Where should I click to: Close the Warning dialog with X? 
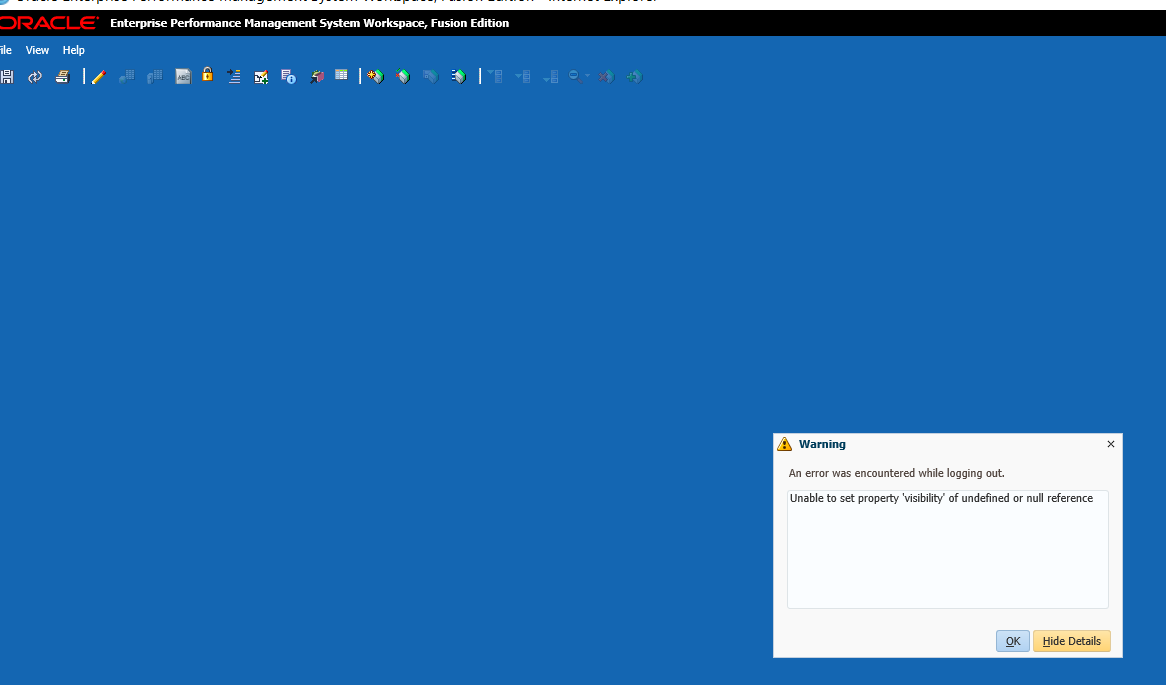(x=1111, y=444)
